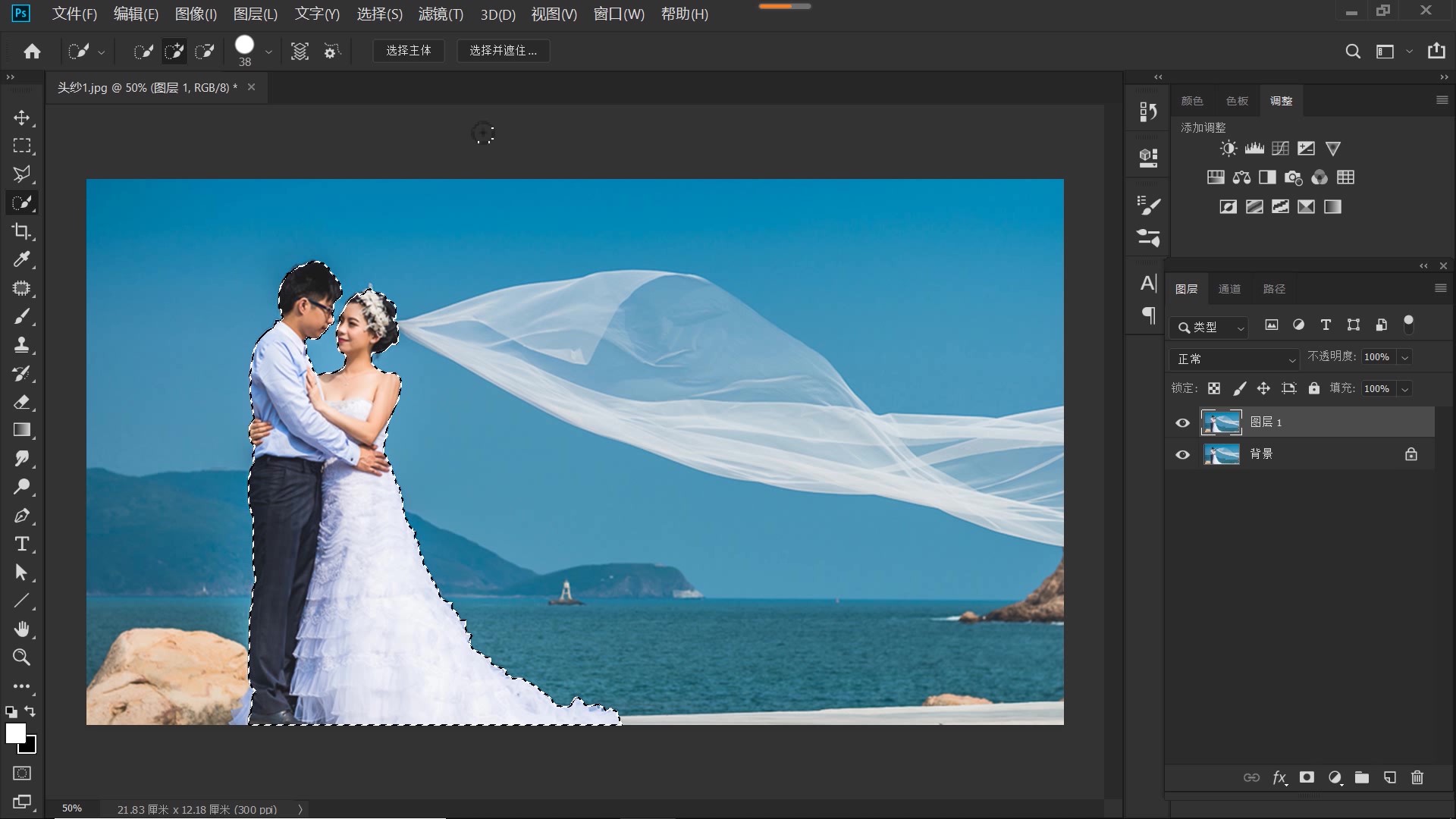Click the 选择主体 button
1456x819 pixels.
point(408,51)
